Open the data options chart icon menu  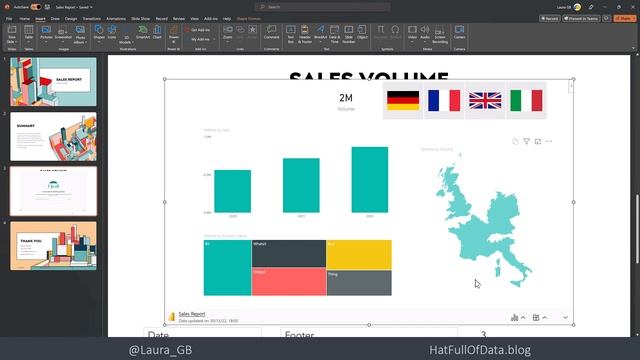point(518,318)
